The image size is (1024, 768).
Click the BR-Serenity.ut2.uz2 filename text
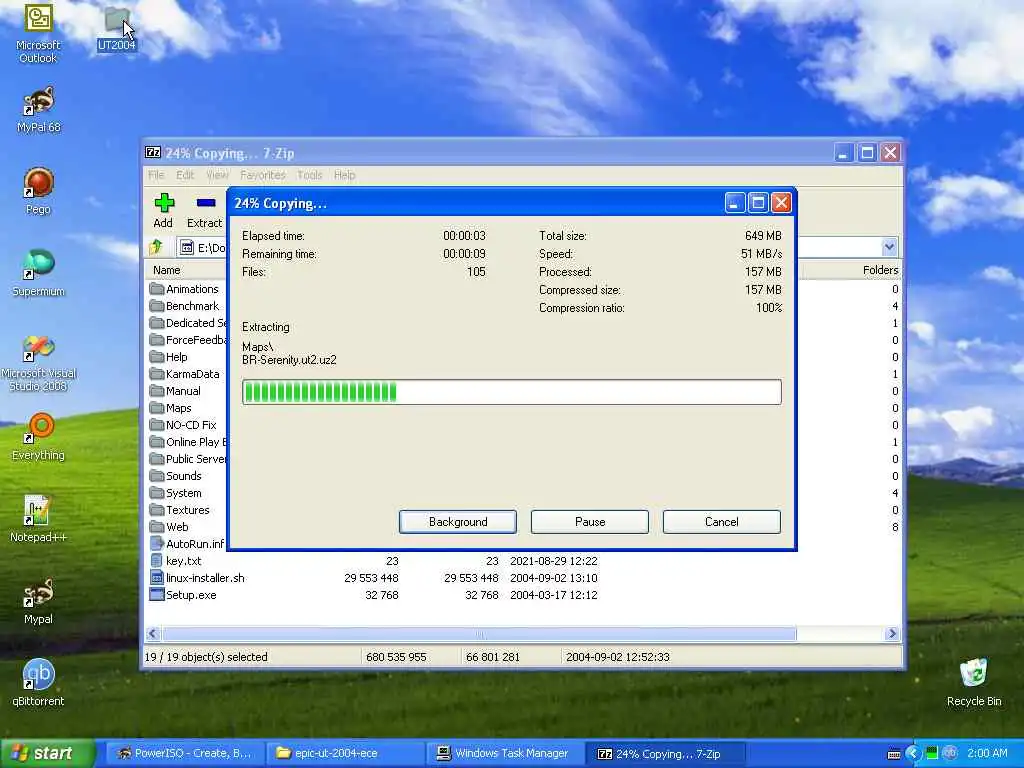pyautogui.click(x=289, y=360)
